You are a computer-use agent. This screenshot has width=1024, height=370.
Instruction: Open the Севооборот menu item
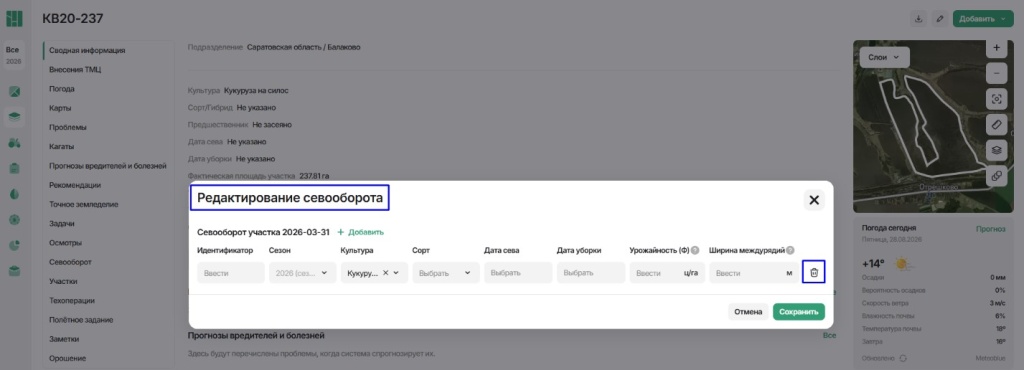pos(70,262)
